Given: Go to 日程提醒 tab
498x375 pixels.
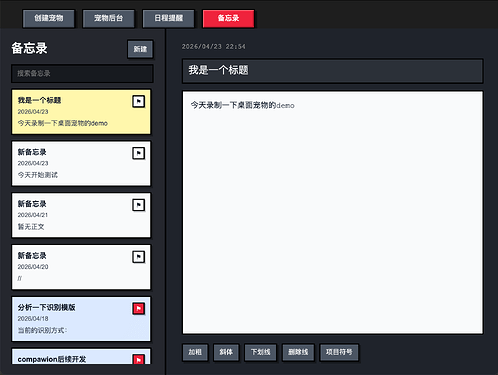Looking at the screenshot, I should (x=169, y=18).
